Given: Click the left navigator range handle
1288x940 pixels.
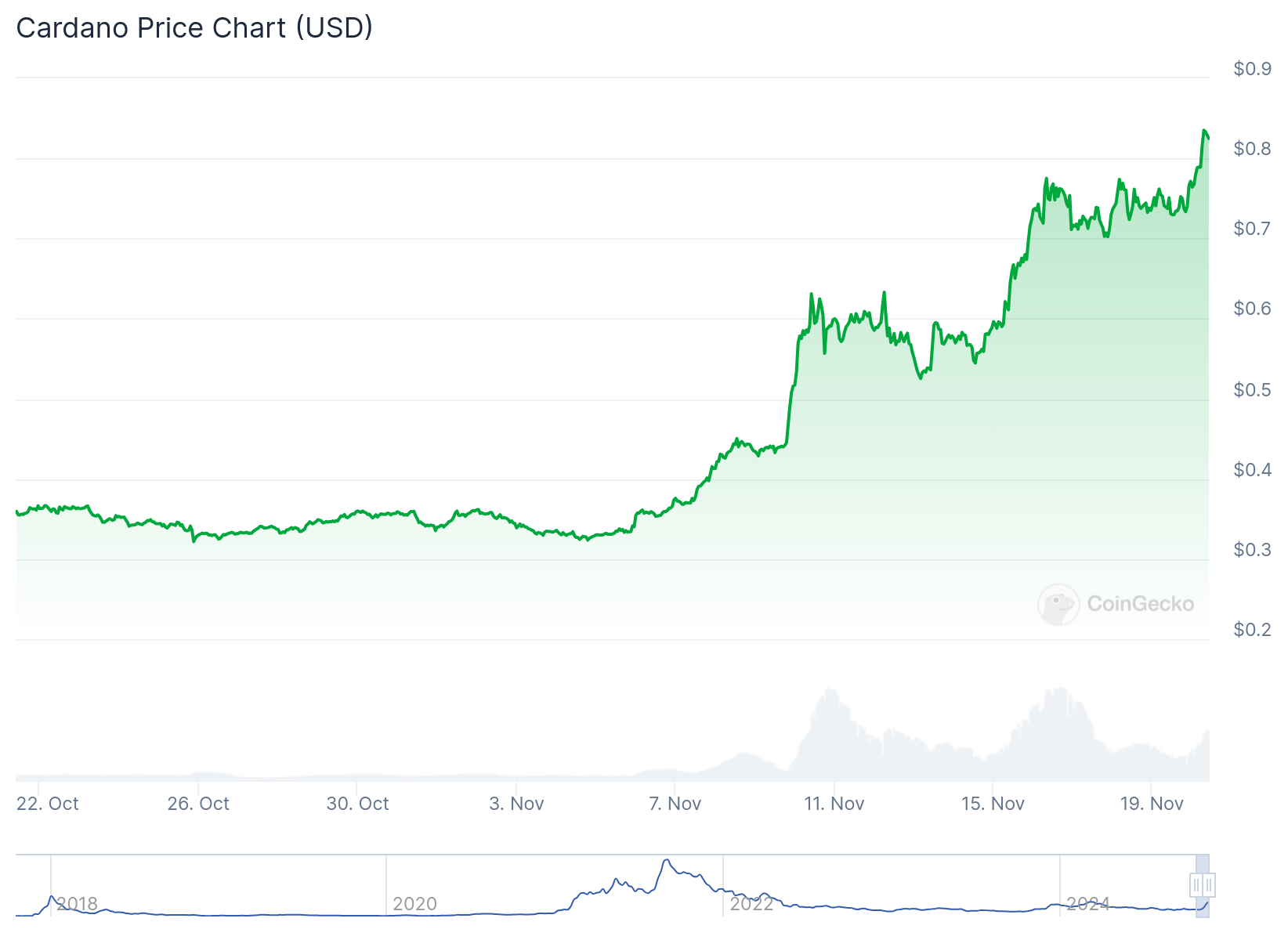Looking at the screenshot, I should click(x=1196, y=885).
